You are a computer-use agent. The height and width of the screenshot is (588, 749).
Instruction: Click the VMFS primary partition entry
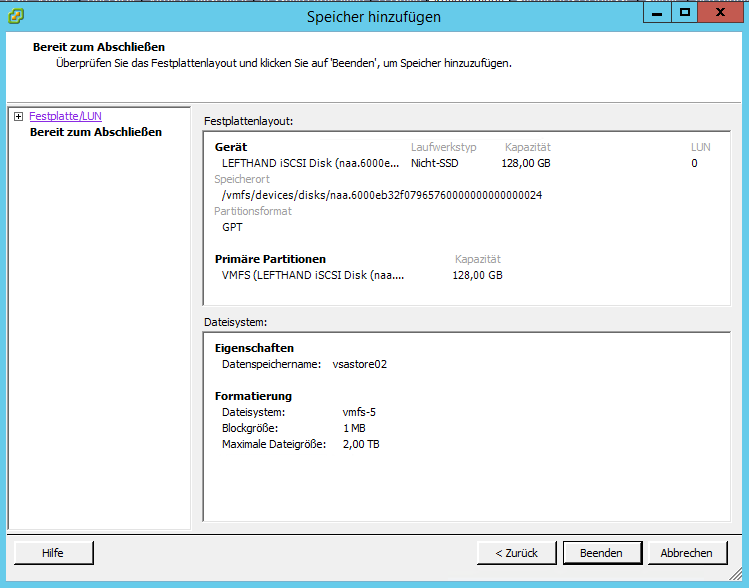(312, 275)
